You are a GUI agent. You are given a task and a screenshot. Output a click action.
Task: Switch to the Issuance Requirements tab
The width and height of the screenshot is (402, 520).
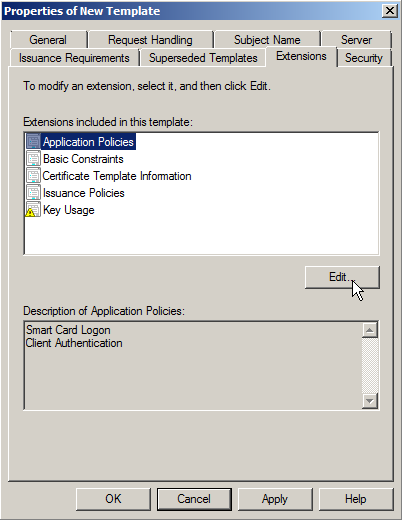coord(74,58)
